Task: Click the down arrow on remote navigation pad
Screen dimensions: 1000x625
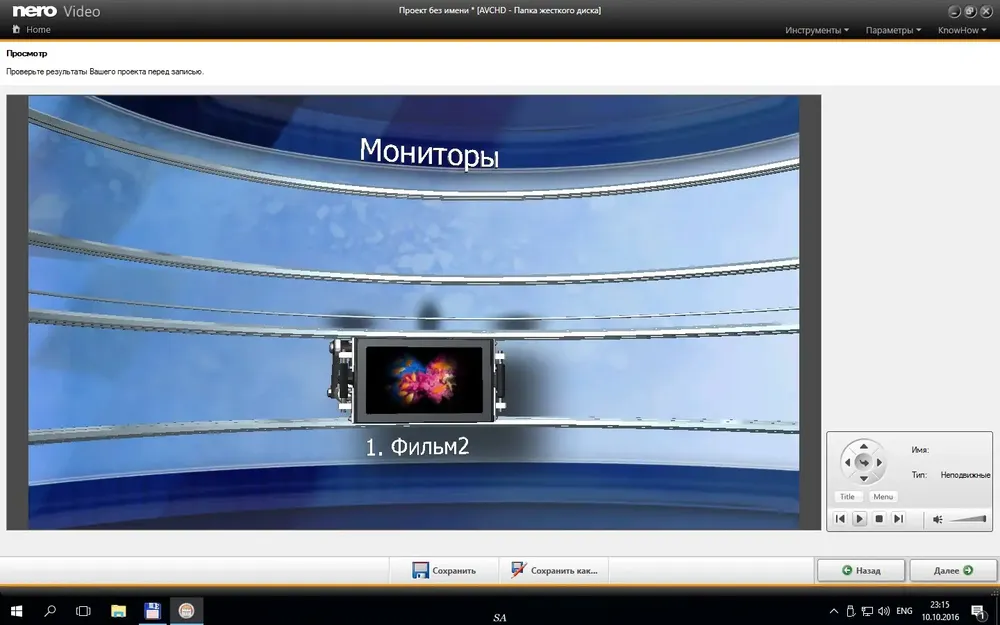Action: [864, 478]
